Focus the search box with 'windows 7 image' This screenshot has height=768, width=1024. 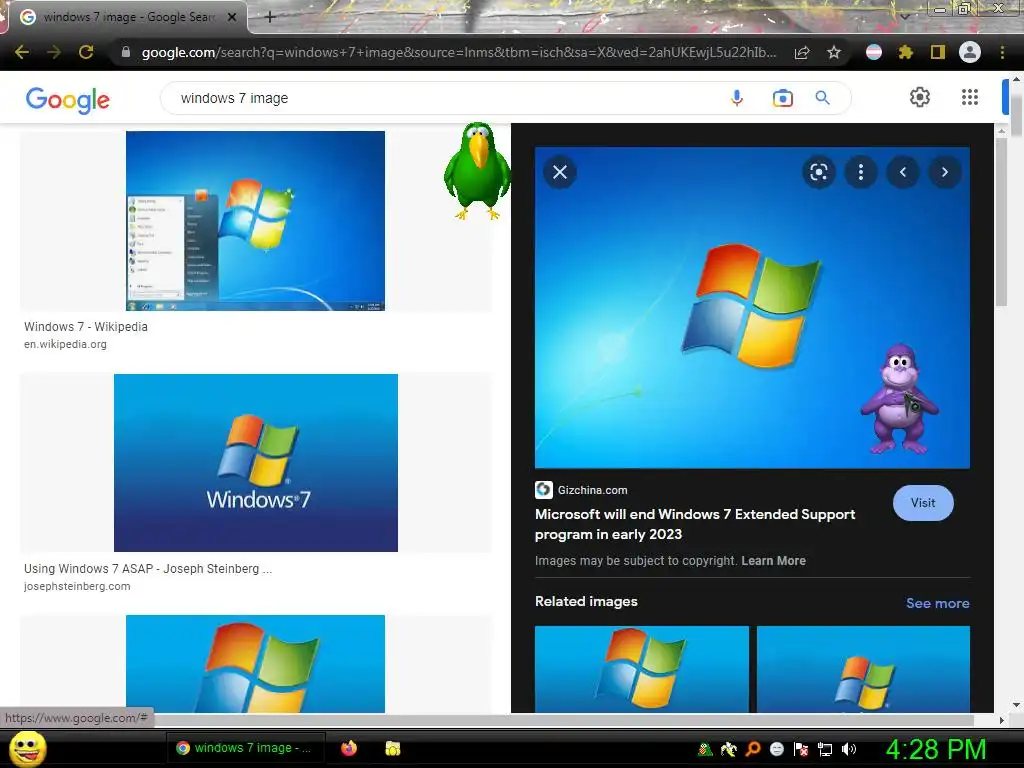[444, 98]
